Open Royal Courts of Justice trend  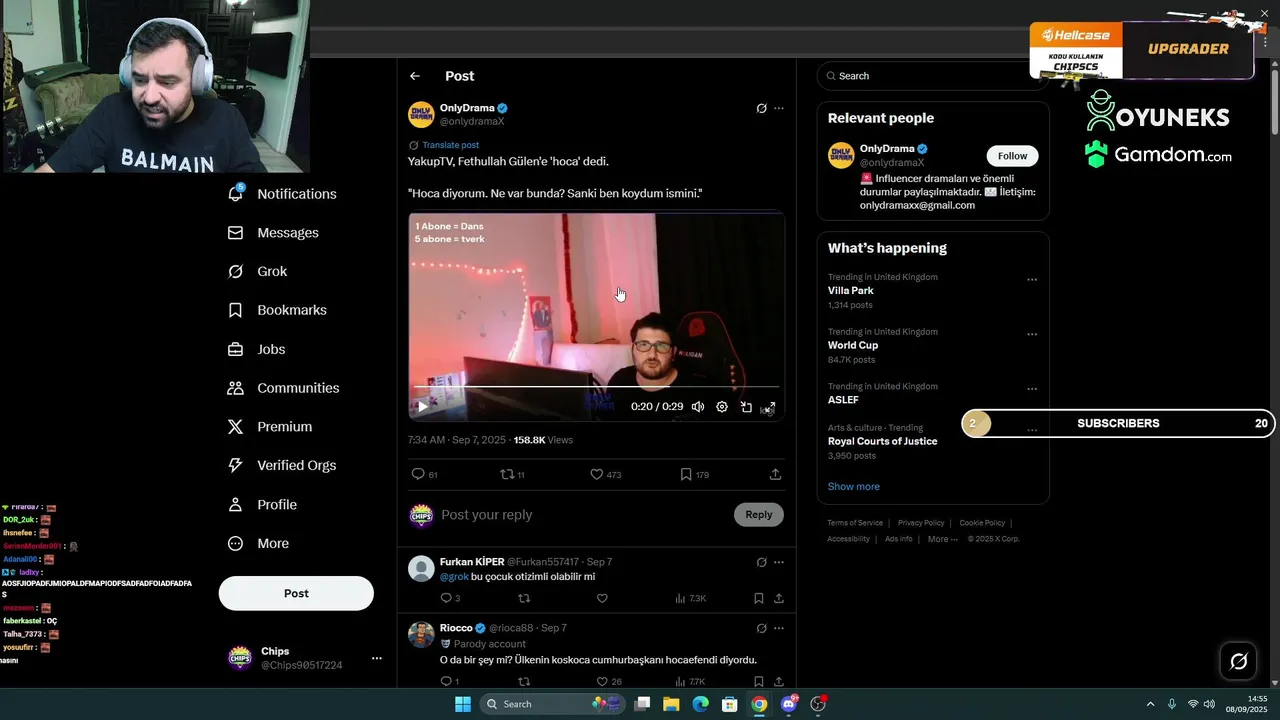click(x=882, y=441)
